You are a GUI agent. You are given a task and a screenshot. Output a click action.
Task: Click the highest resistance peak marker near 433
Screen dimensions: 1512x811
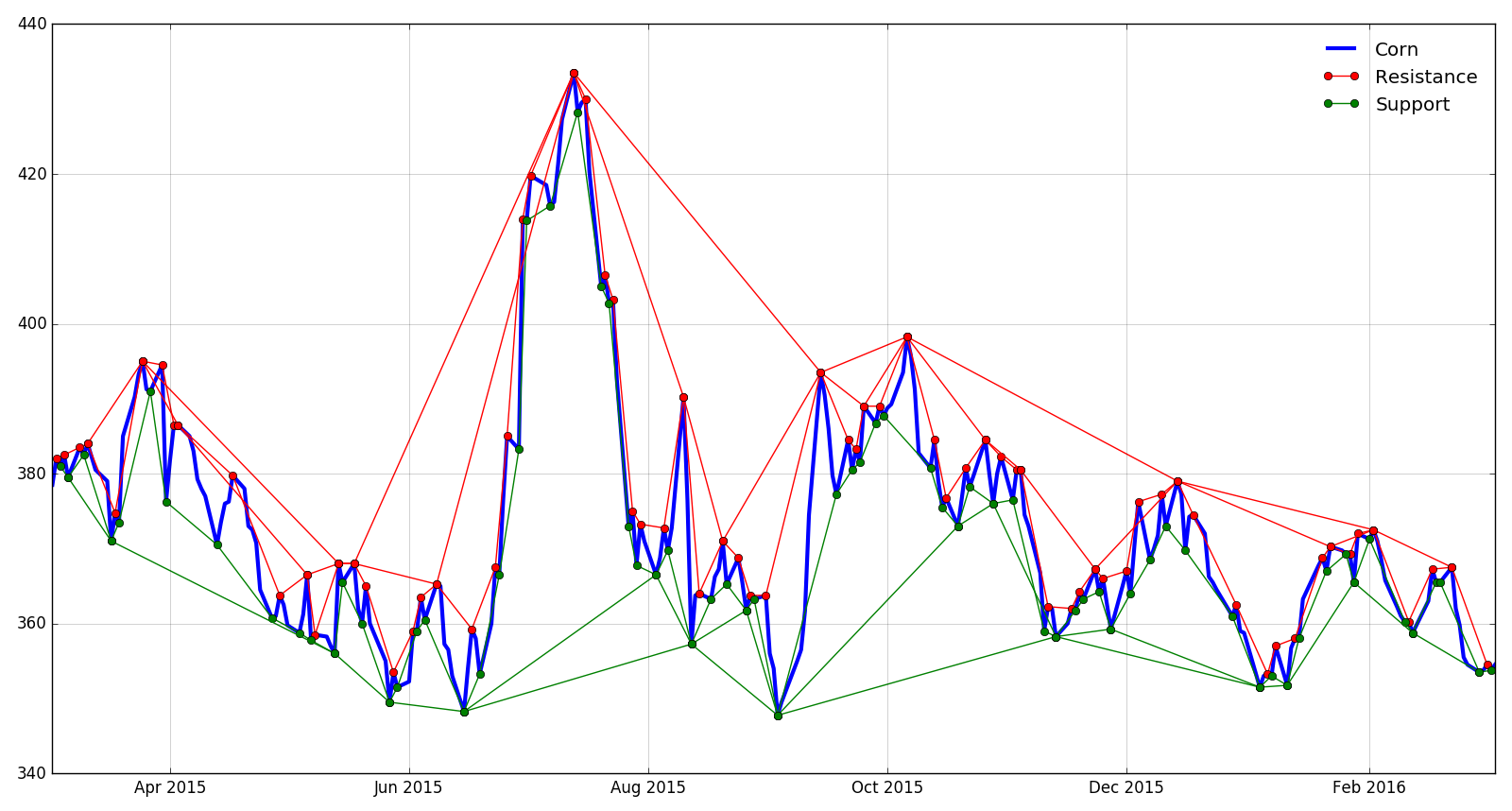(x=574, y=73)
